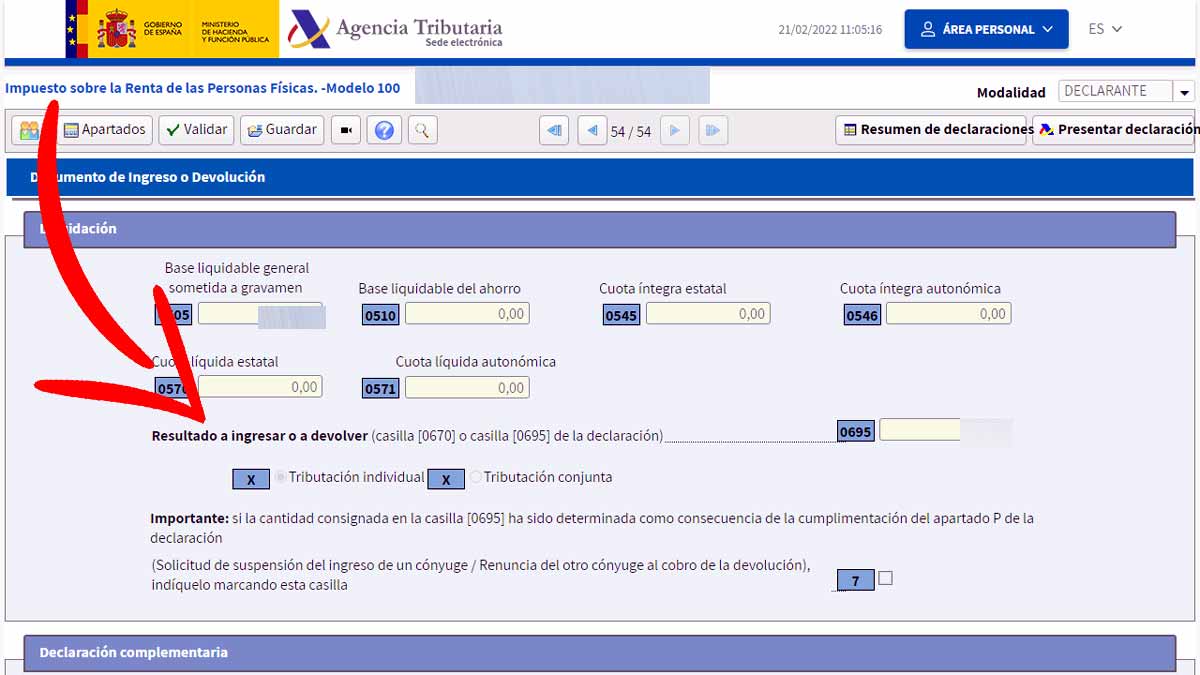This screenshot has height=675, width=1200.
Task: Open Resumen de declaraciones
Action: 931,130
